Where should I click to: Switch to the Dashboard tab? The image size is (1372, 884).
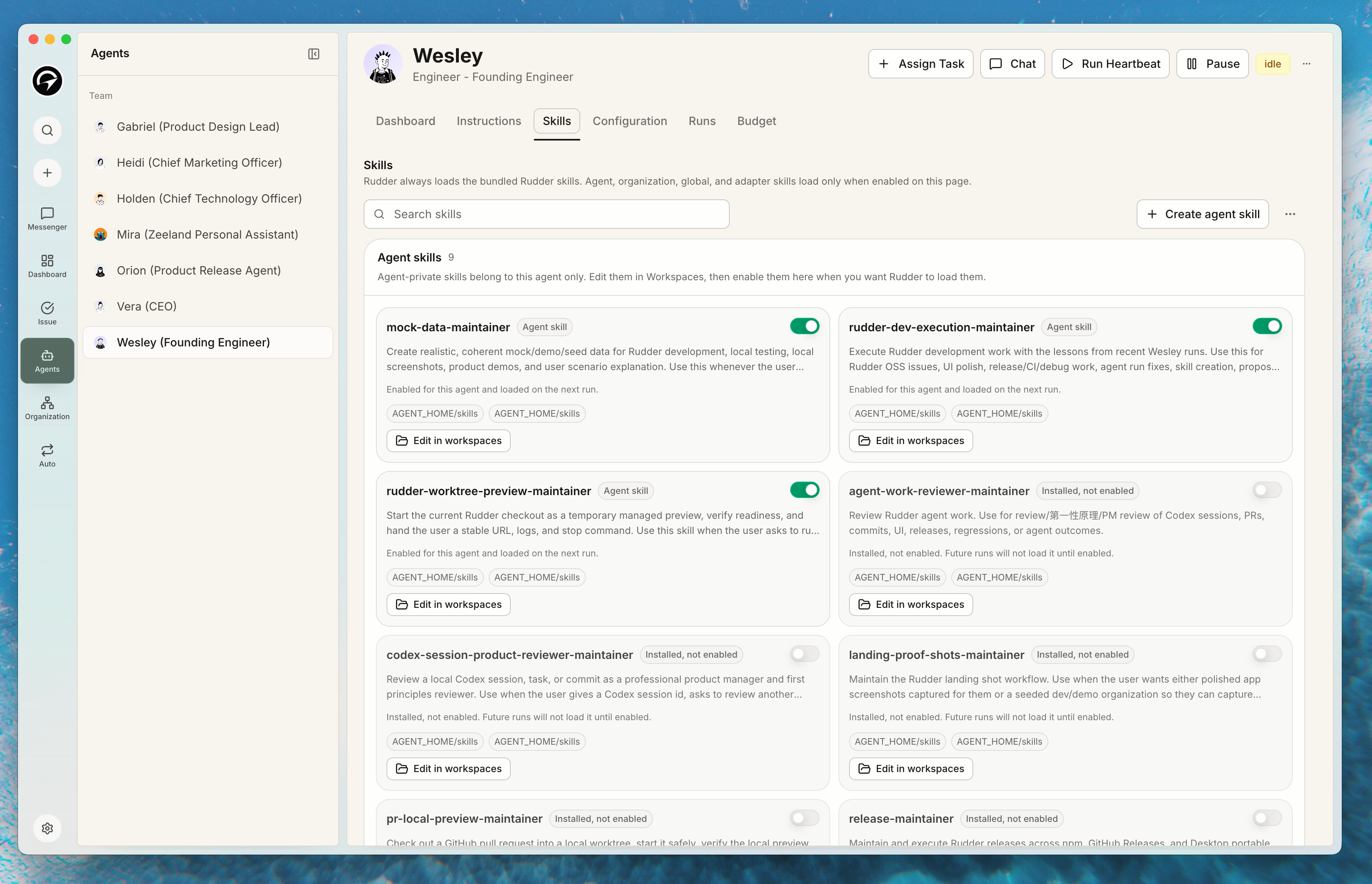[405, 121]
